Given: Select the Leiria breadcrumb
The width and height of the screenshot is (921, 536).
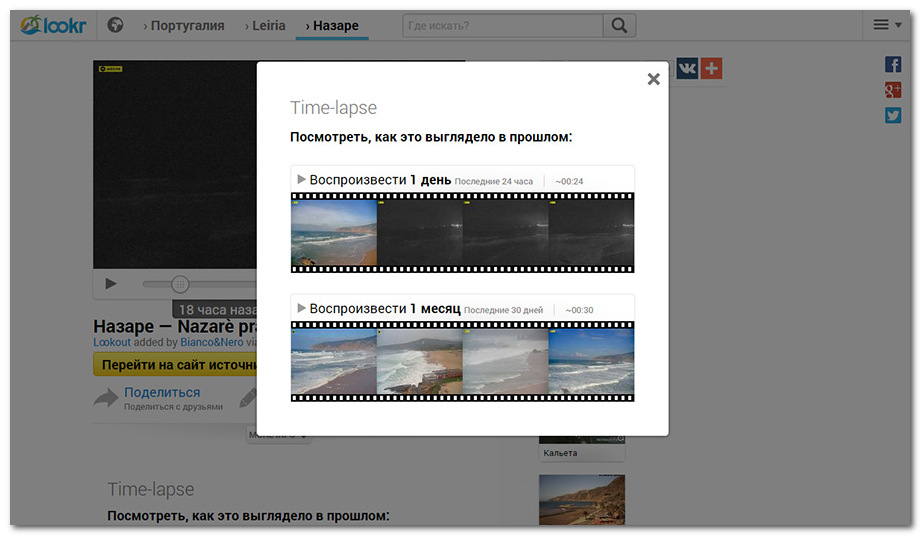Looking at the screenshot, I should pyautogui.click(x=265, y=25).
